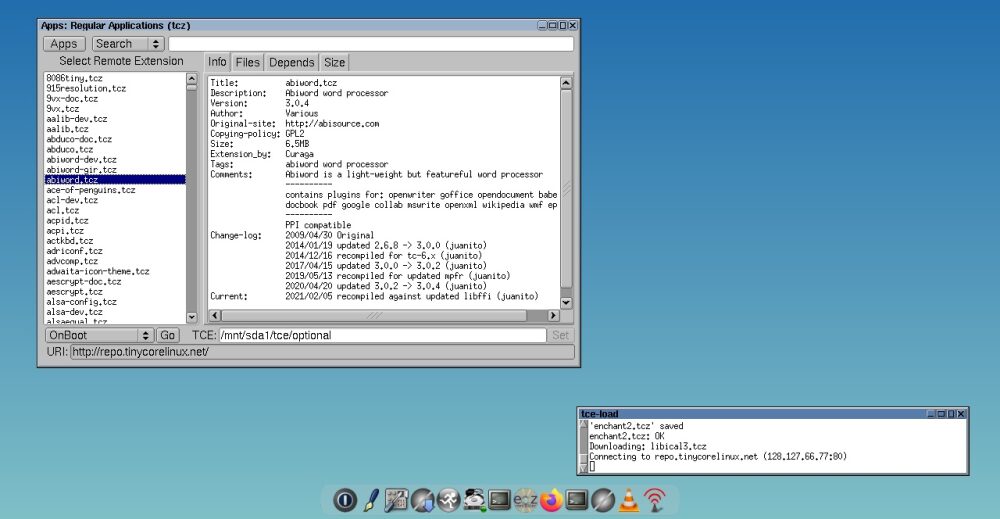Click info pane horizontal scrollbar thumb
The image size is (1000, 519).
tap(374, 316)
